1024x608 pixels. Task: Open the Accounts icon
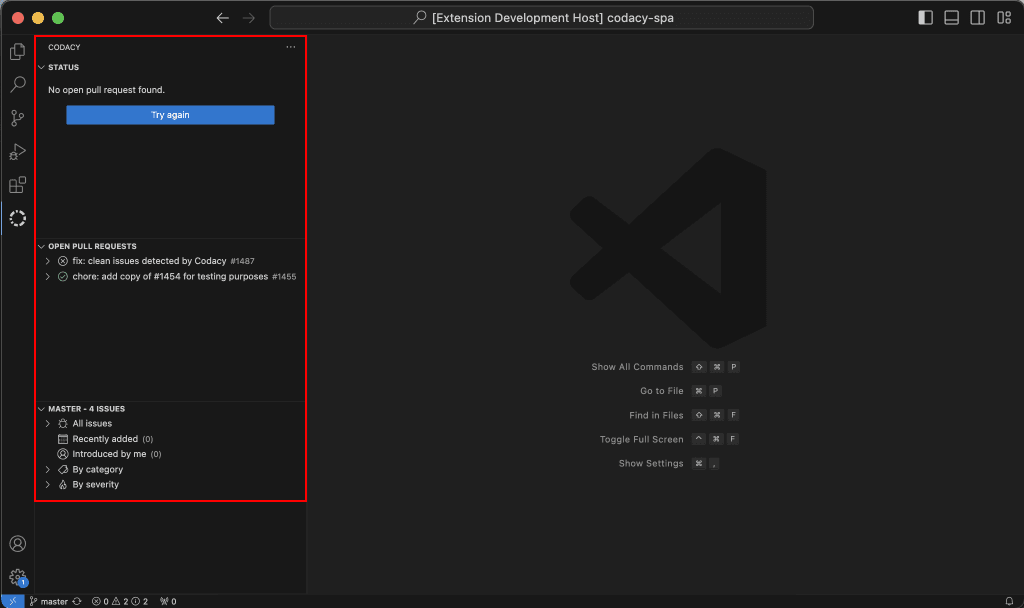[17, 544]
